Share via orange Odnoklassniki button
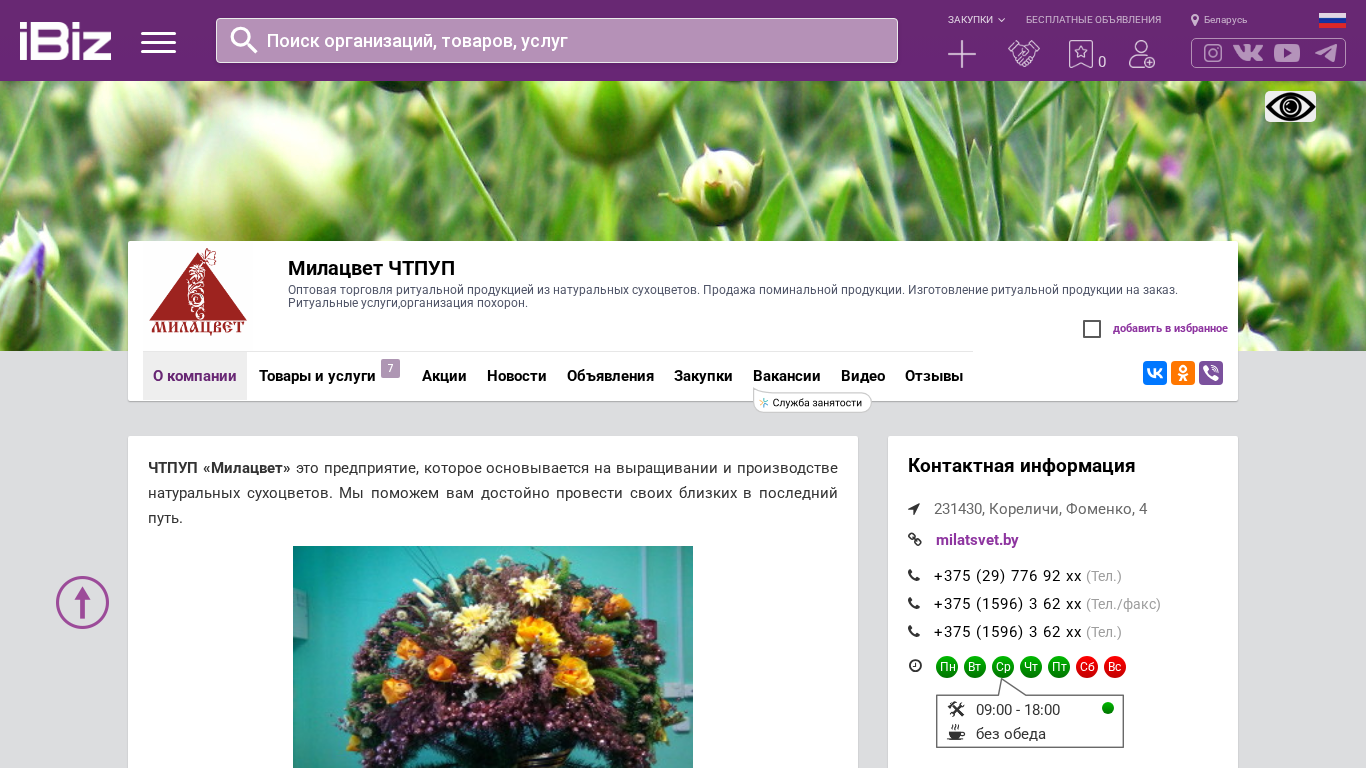Screen dimensions: 1366x768 (x=1183, y=373)
